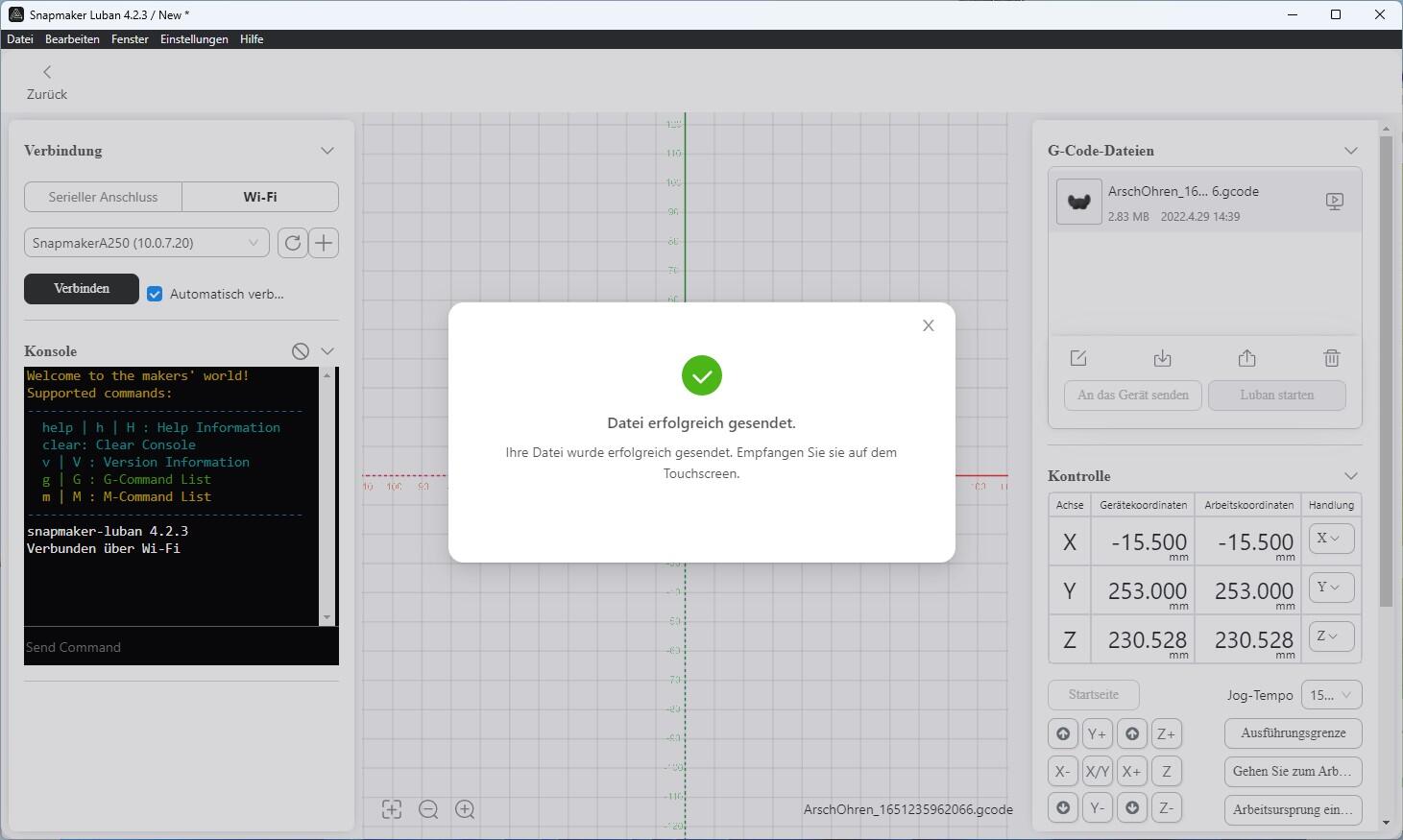Click the Verbinden button
The height and width of the screenshot is (840, 1403).
coord(82,289)
